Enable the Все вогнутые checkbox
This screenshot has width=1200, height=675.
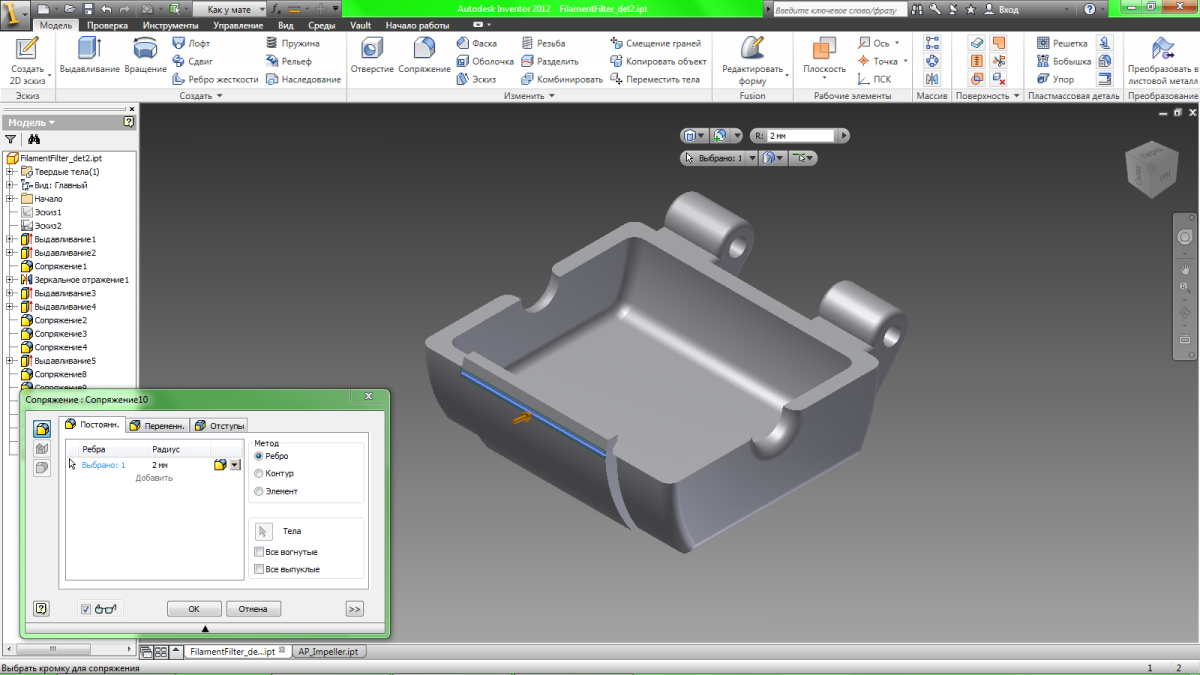(x=260, y=552)
